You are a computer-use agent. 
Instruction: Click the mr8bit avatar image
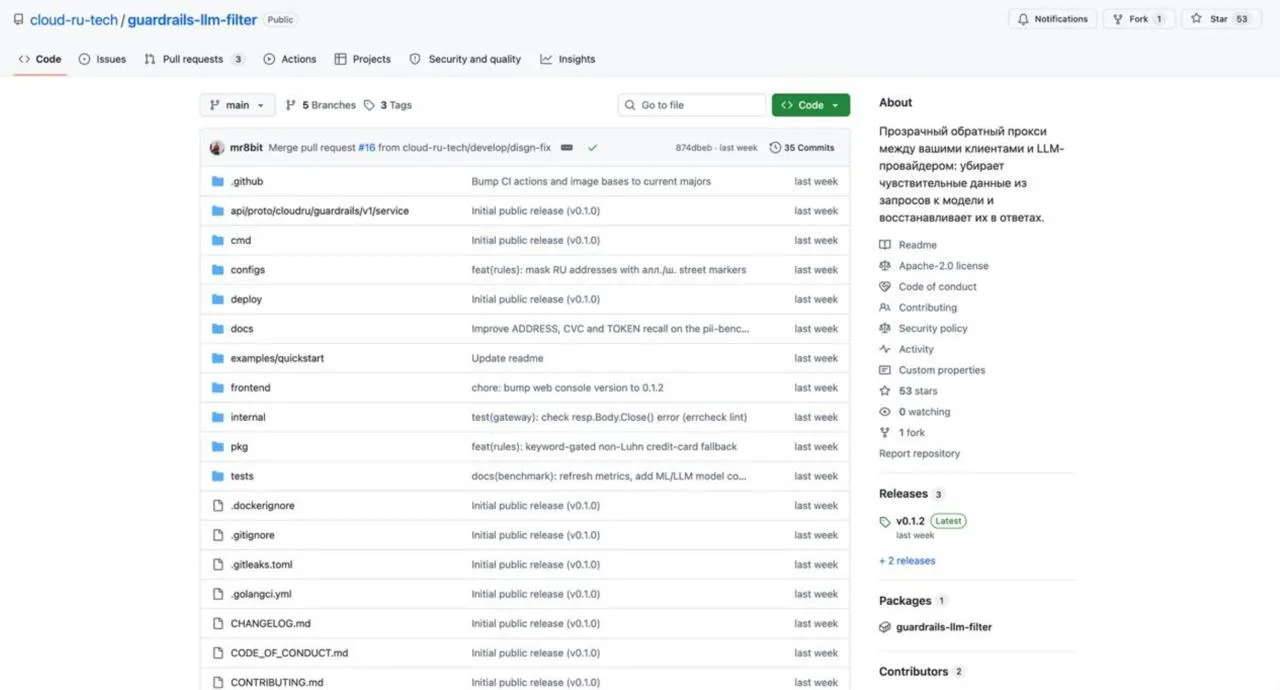pyautogui.click(x=217, y=148)
